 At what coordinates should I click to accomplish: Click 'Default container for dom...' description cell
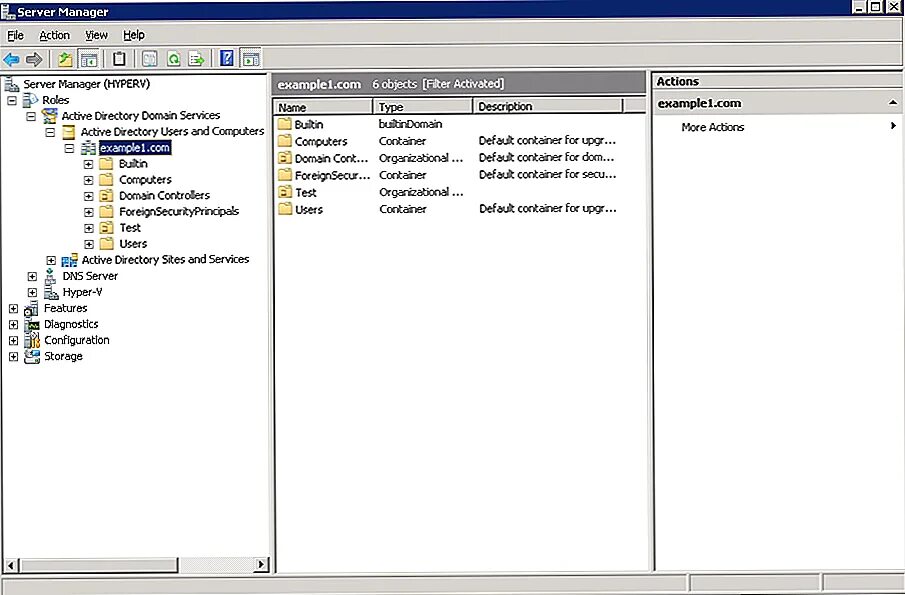(x=547, y=158)
